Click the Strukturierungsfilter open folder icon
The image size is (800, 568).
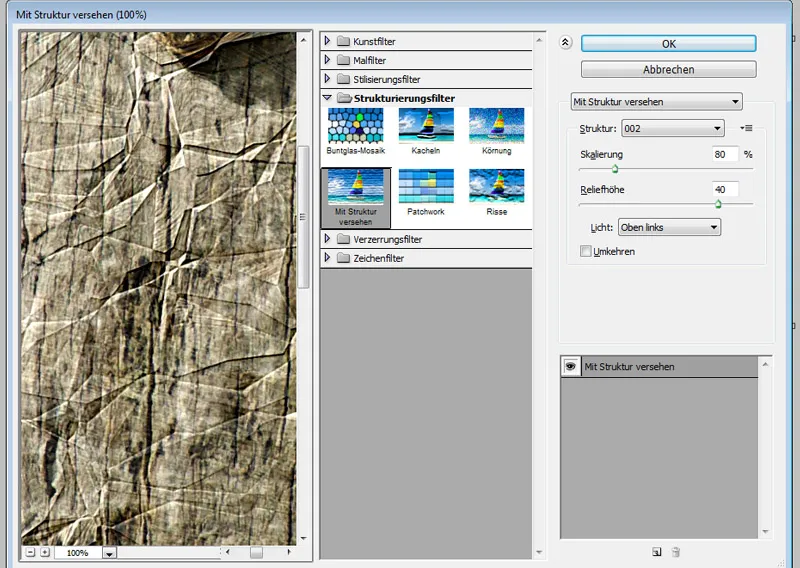344,97
